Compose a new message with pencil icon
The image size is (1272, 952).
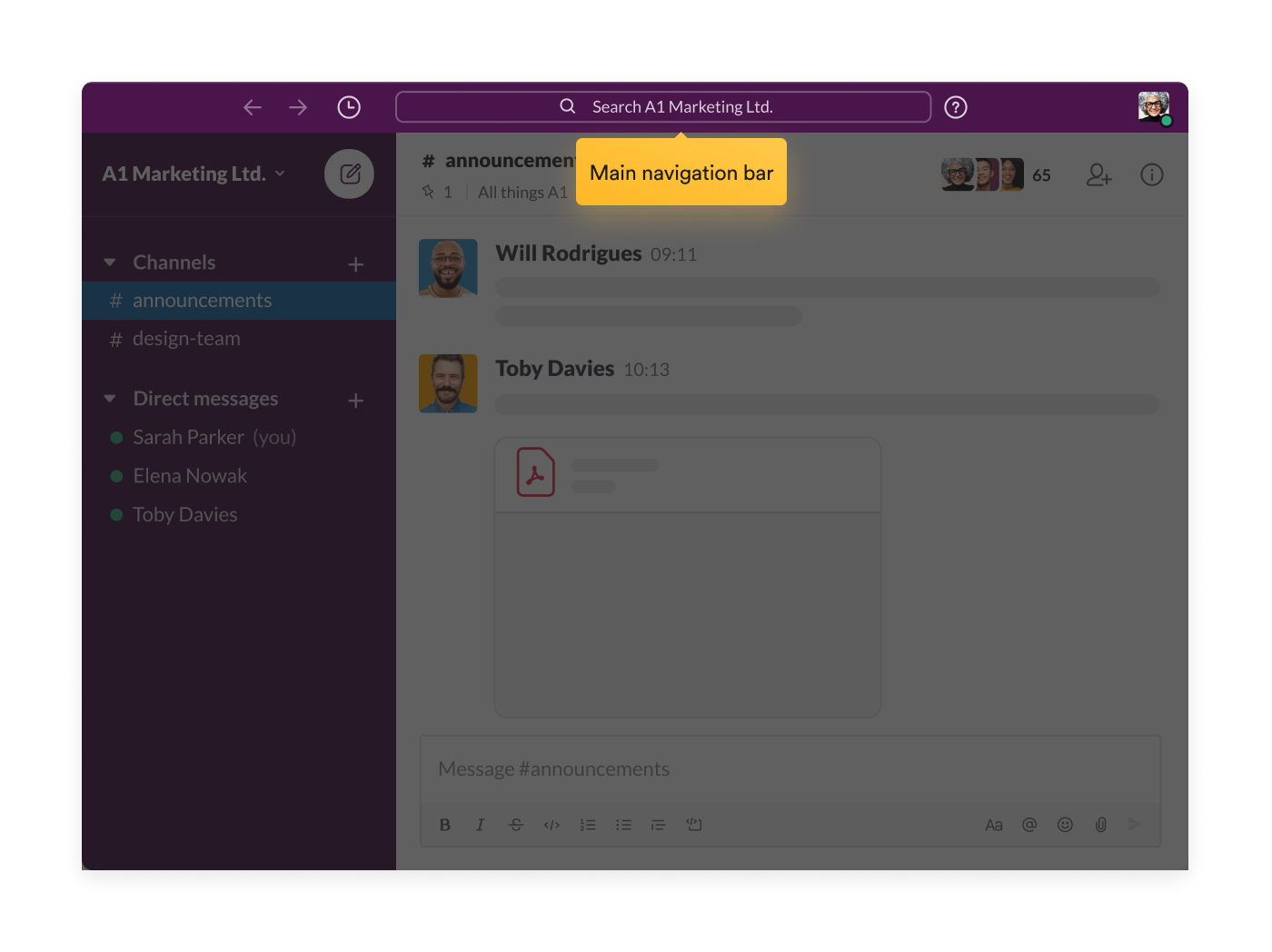pyautogui.click(x=350, y=174)
